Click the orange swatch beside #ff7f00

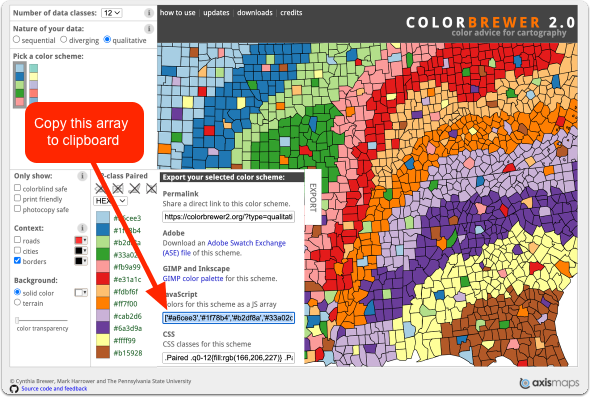(x=103, y=303)
